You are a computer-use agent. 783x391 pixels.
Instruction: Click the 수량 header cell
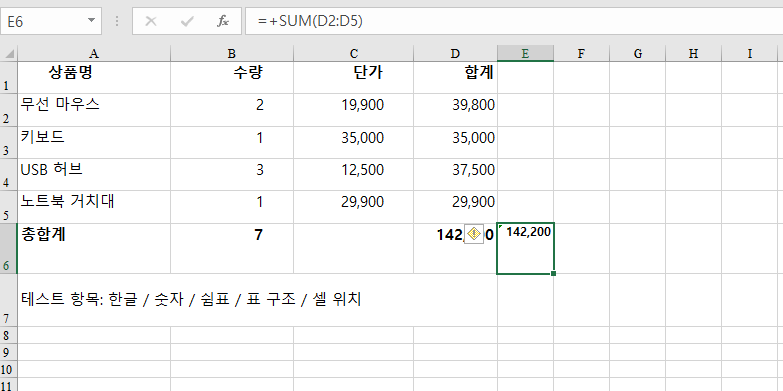[x=232, y=77]
